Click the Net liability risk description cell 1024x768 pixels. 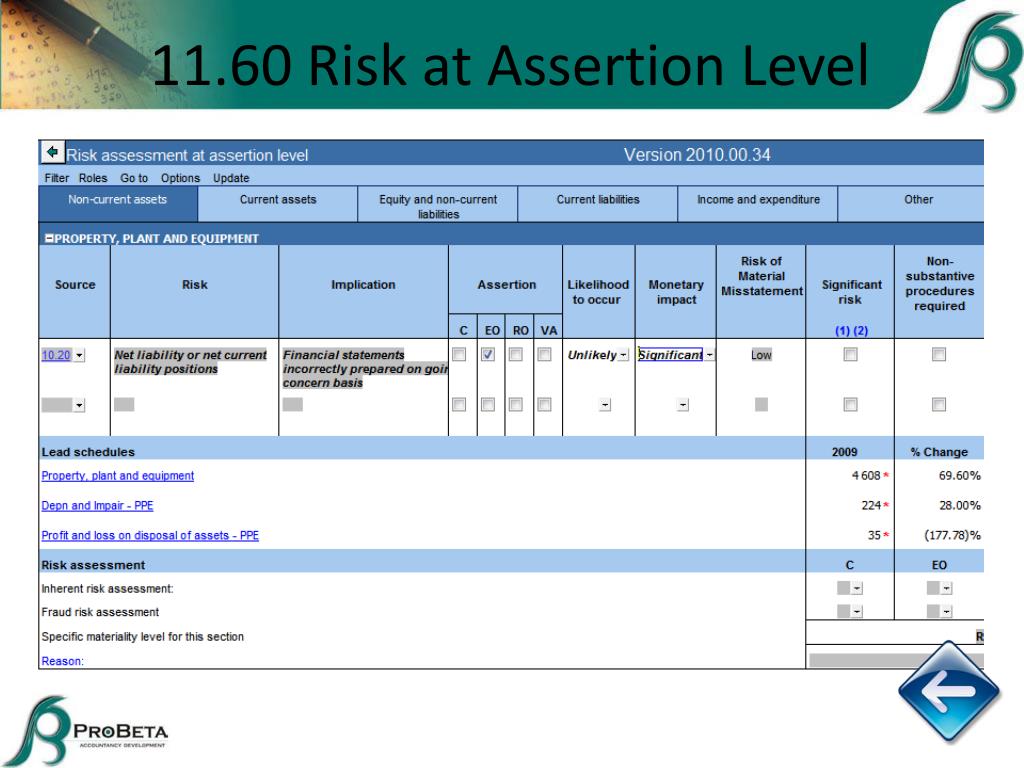190,362
